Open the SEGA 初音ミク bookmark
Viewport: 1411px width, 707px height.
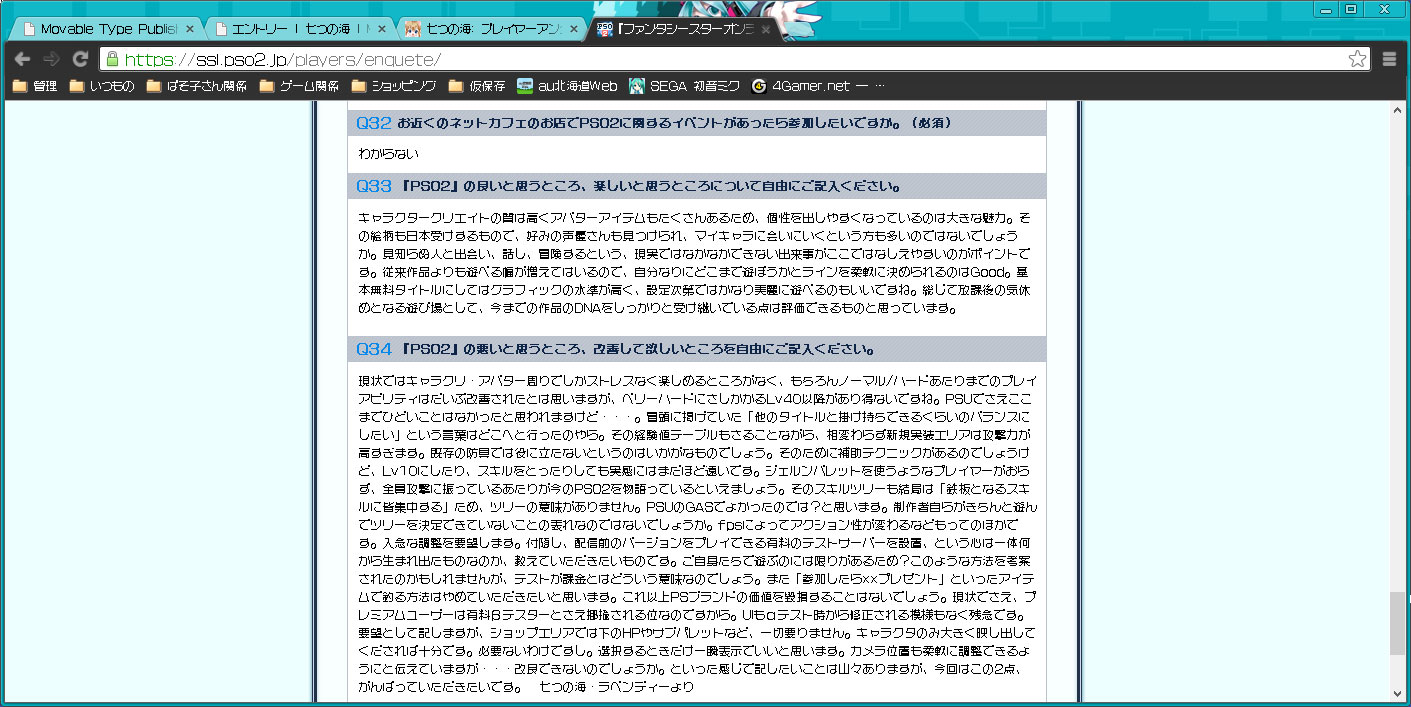pos(684,86)
